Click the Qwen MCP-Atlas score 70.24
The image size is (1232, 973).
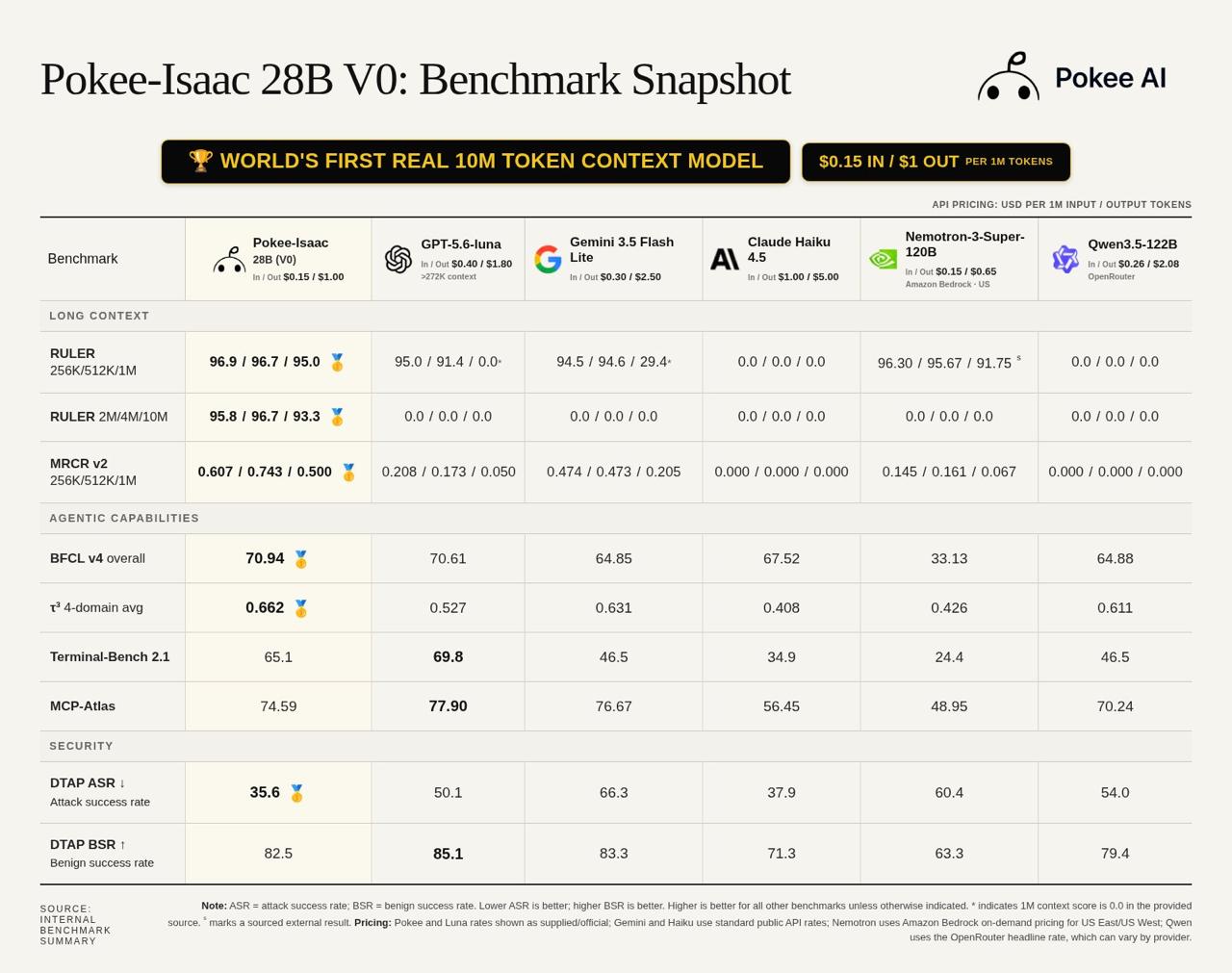1115,705
